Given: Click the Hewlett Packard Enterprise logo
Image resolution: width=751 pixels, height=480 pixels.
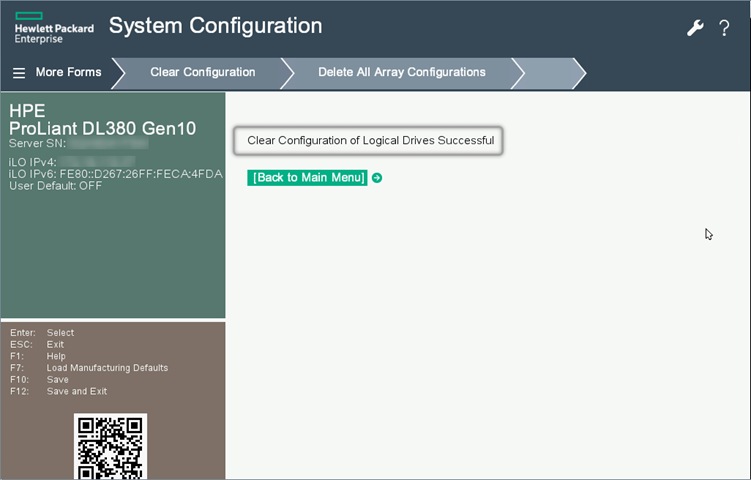Looking at the screenshot, I should 54,28.
